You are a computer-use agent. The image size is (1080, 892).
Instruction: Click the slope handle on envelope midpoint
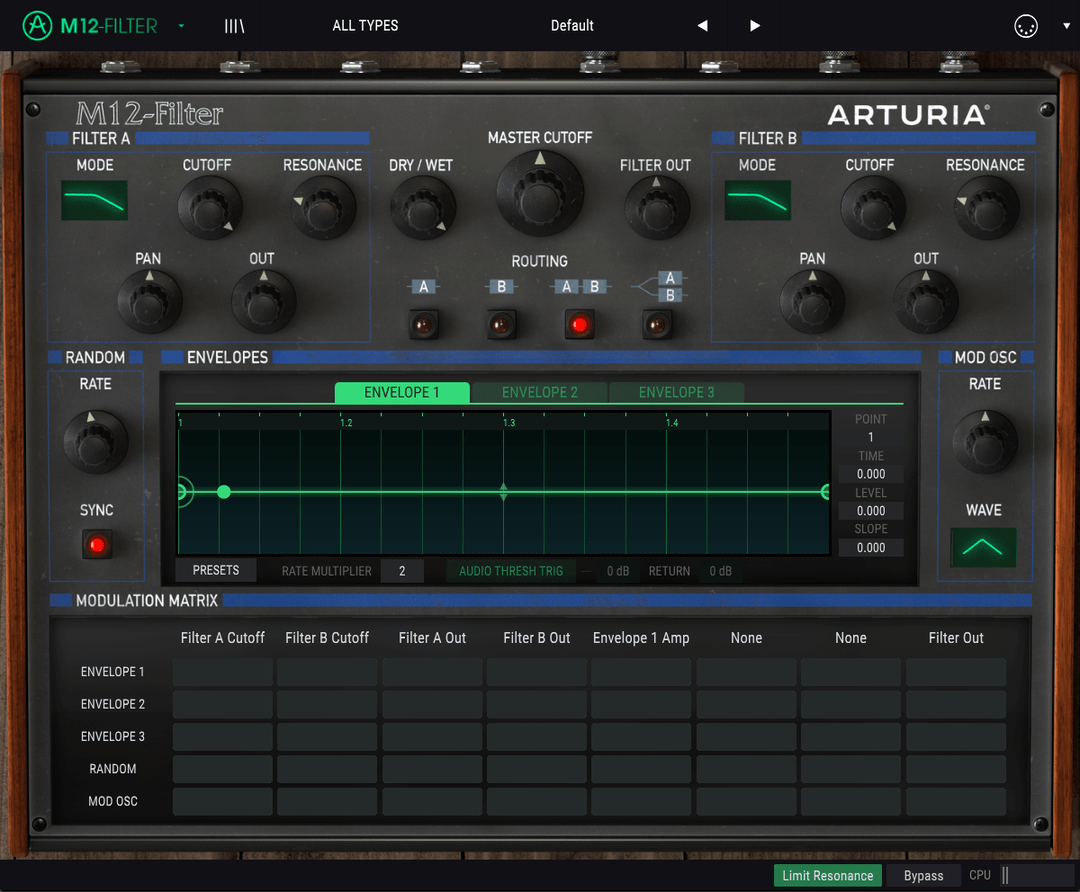503,492
